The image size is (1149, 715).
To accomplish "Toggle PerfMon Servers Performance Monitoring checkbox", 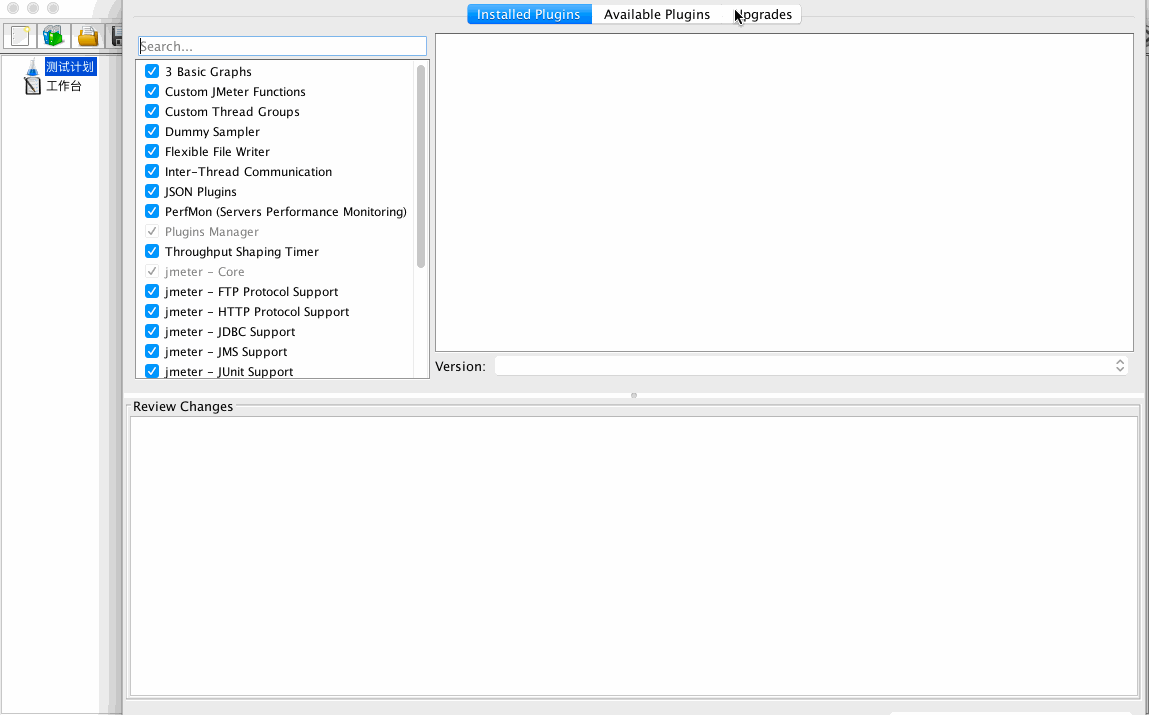I will point(152,211).
